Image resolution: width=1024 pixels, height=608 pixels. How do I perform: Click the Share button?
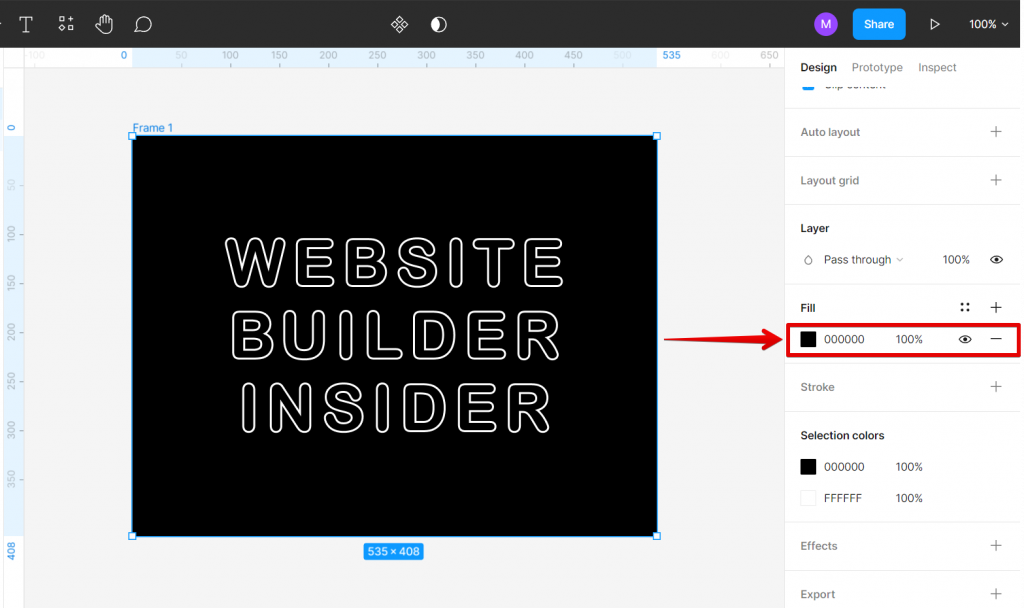(878, 24)
